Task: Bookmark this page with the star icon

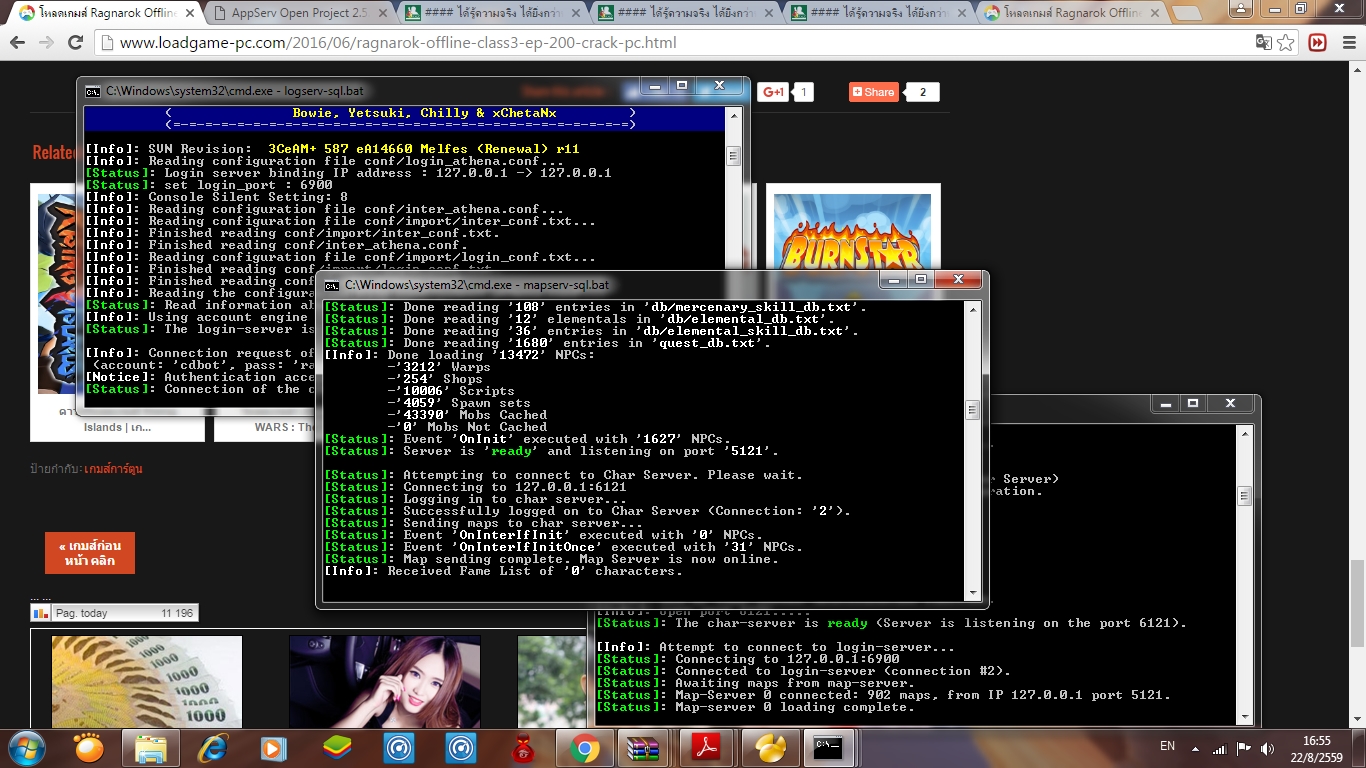Action: click(x=1286, y=43)
